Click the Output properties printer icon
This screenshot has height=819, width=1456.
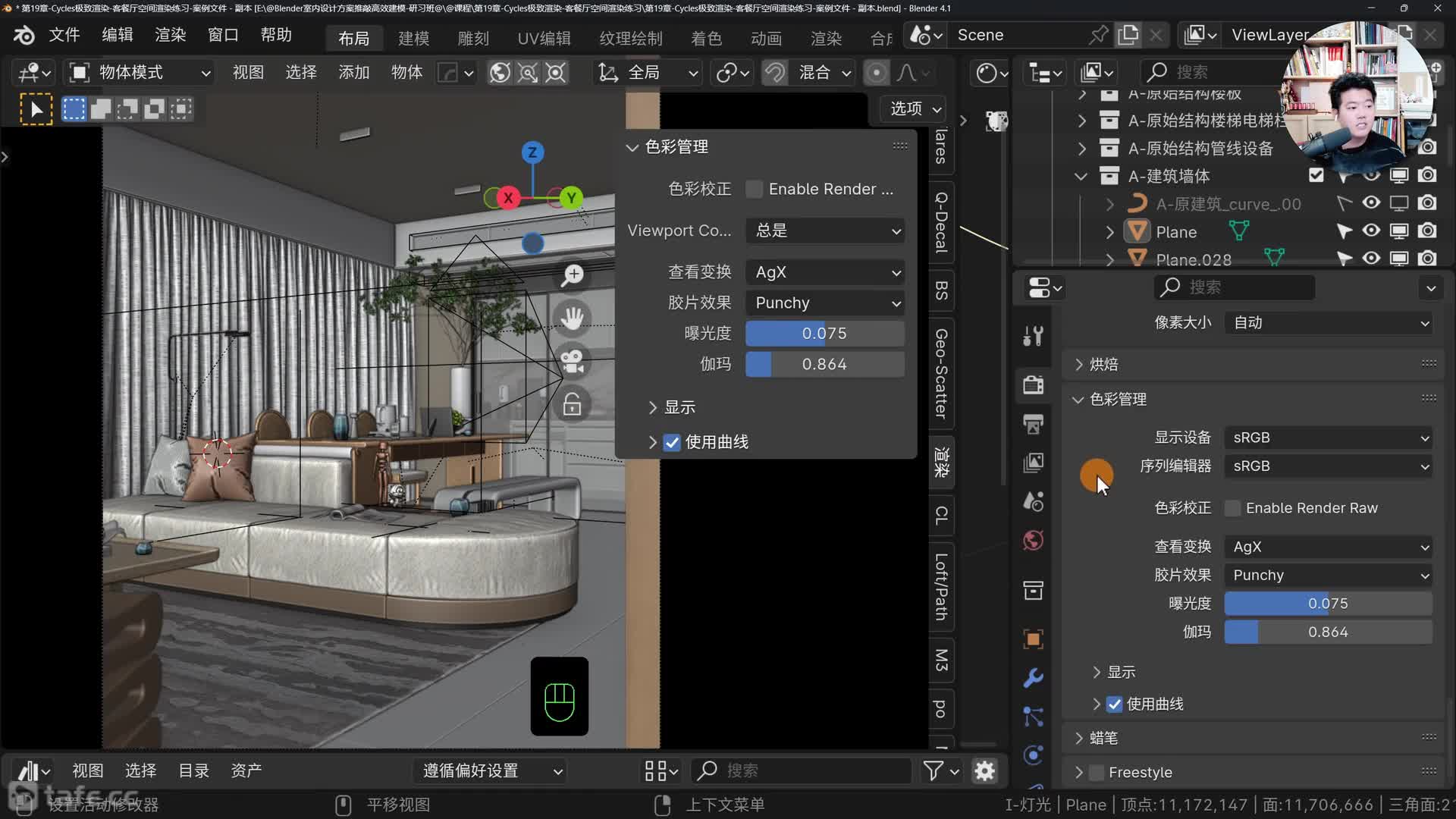[x=1033, y=424]
